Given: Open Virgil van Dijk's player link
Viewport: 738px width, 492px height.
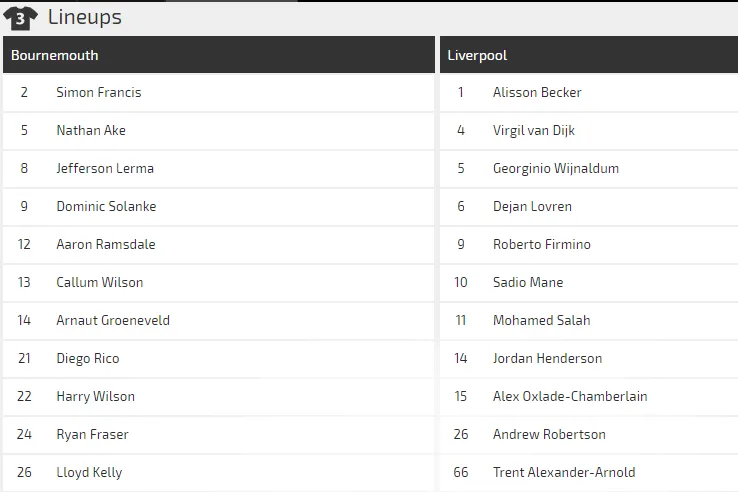Looking at the screenshot, I should (534, 130).
